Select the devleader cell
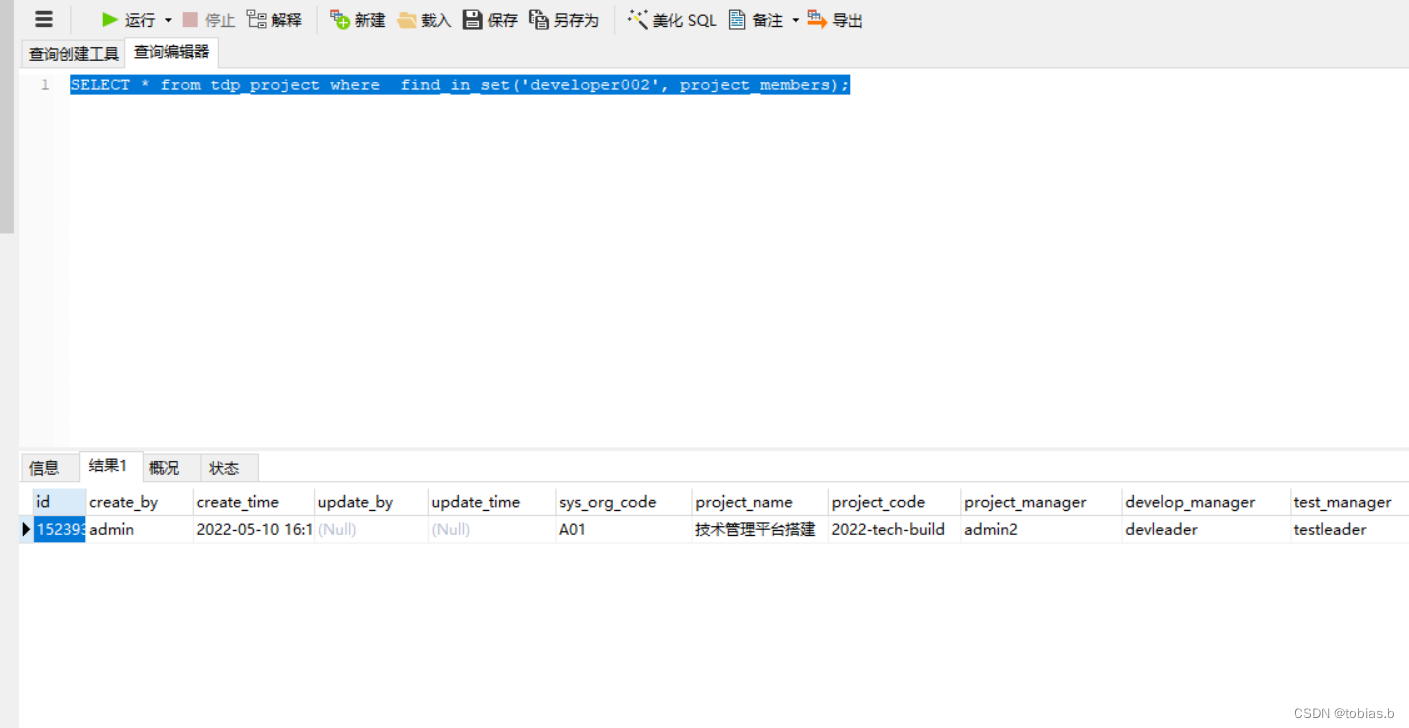 click(1205, 529)
